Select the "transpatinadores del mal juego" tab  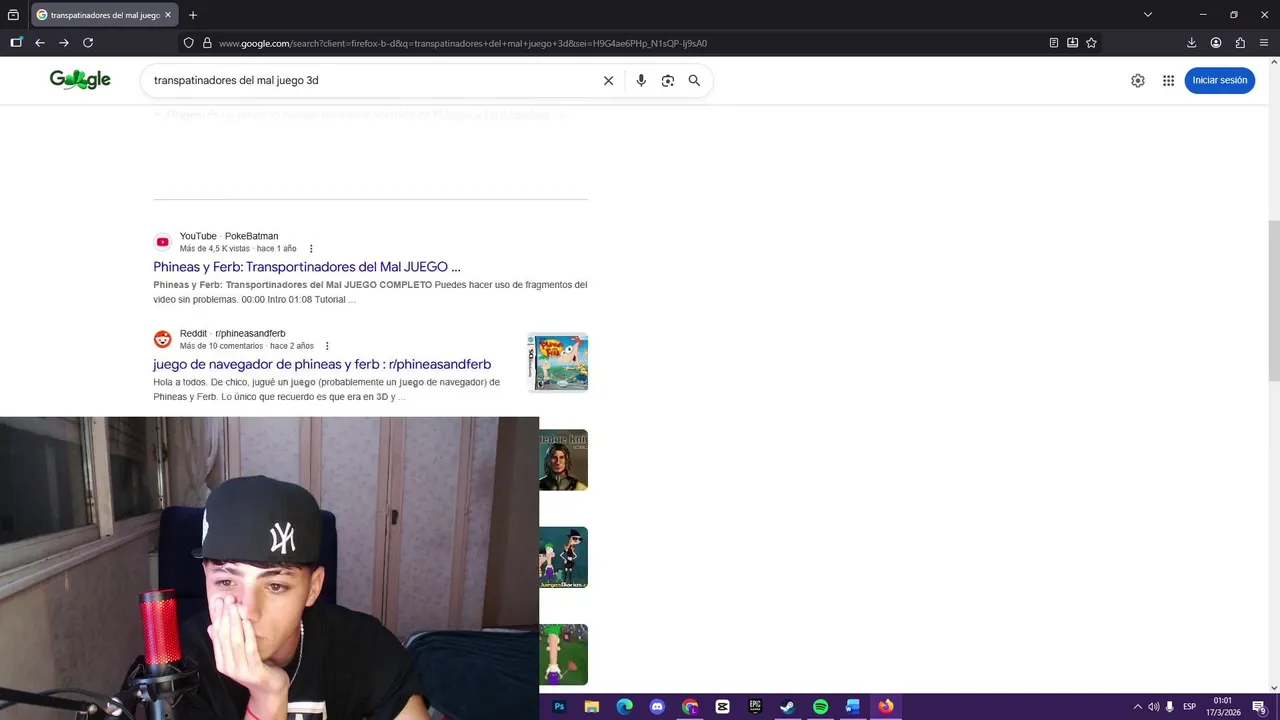tap(104, 15)
